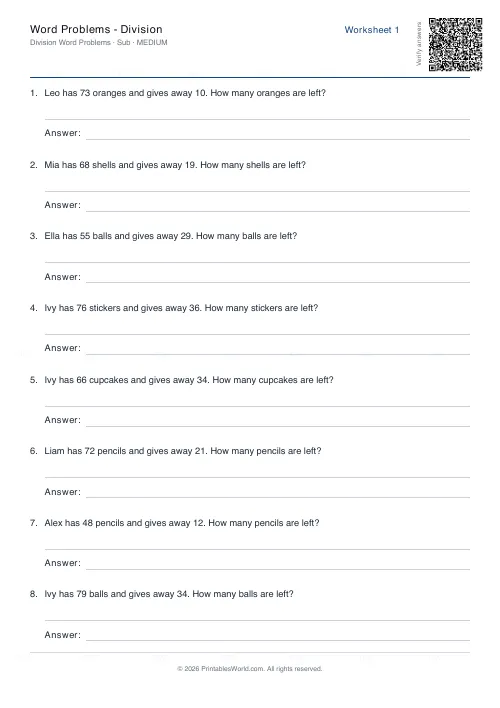Select the Ivy has 76 stickers question text
Viewport: 500px width, 708px height.
(x=181, y=308)
